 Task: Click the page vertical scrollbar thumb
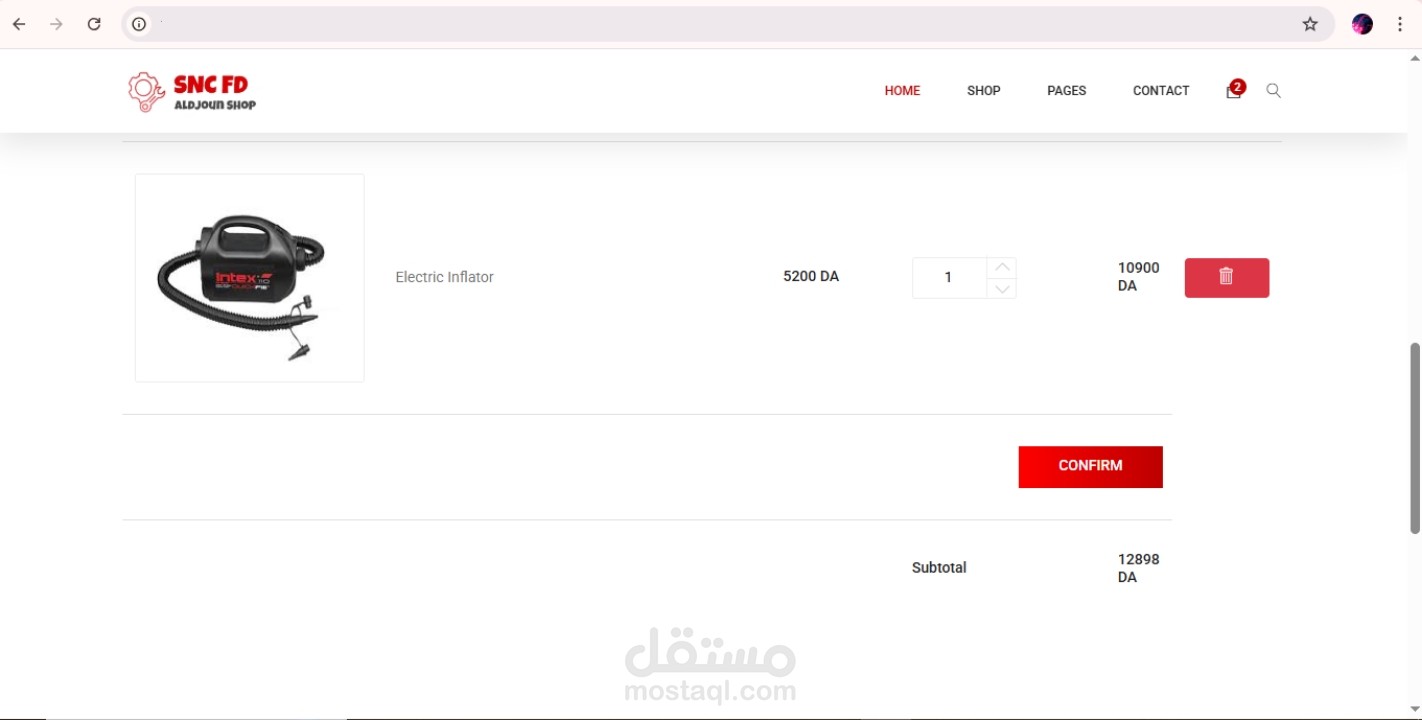(x=1415, y=438)
